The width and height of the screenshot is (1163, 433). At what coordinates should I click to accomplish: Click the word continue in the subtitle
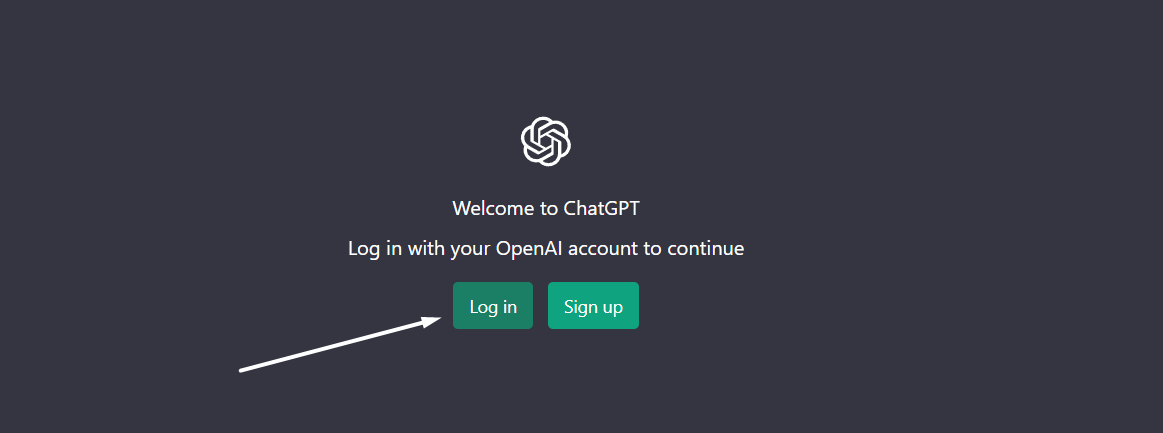pos(705,248)
